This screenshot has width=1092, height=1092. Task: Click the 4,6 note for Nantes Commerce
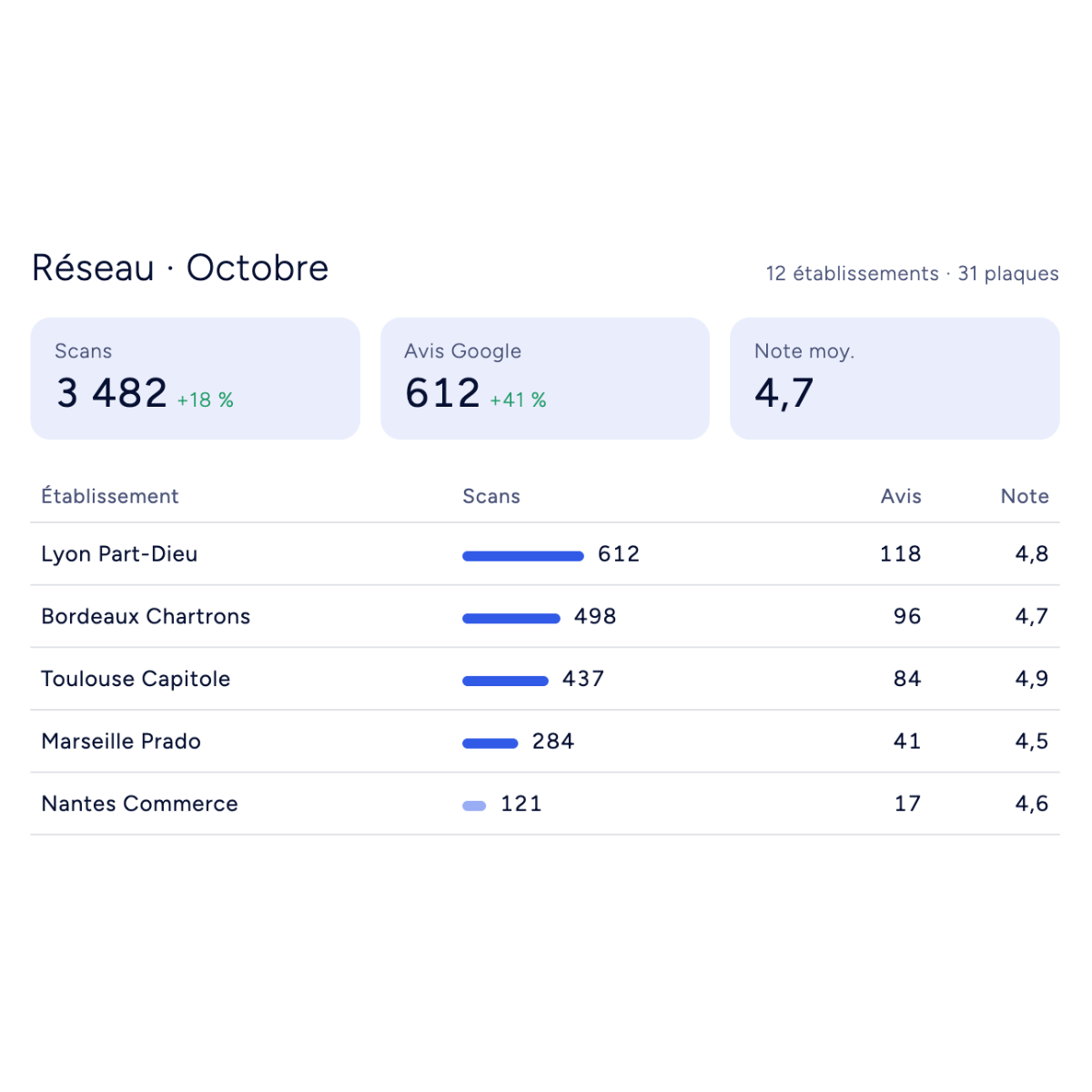click(x=1032, y=804)
